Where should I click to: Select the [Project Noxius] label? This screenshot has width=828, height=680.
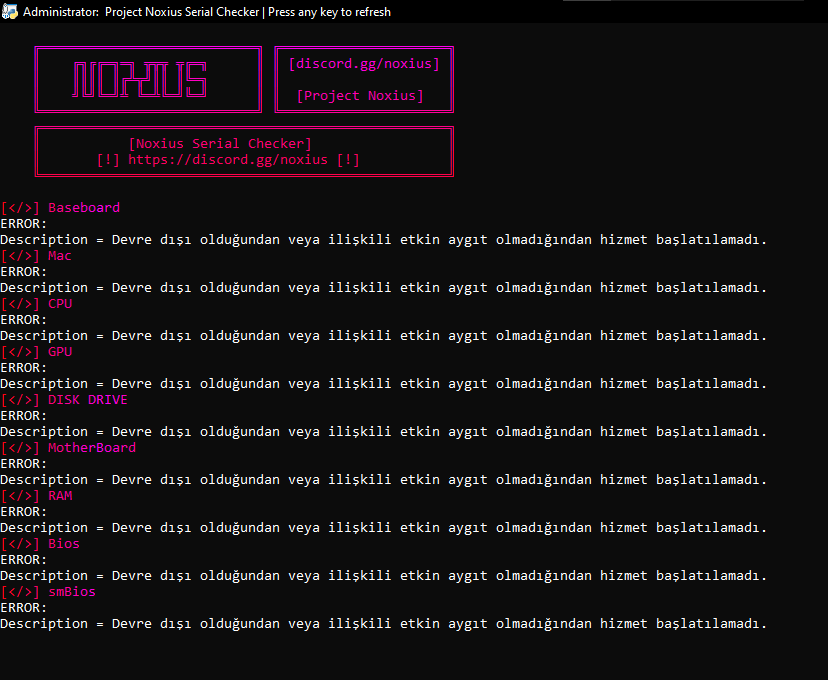coord(362,95)
